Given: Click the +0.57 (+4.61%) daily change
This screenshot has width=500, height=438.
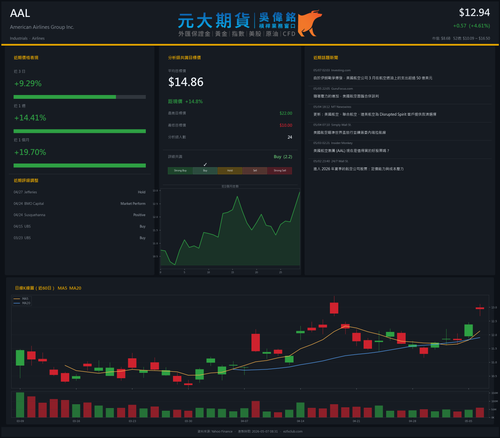Looking at the screenshot, I should [471, 26].
